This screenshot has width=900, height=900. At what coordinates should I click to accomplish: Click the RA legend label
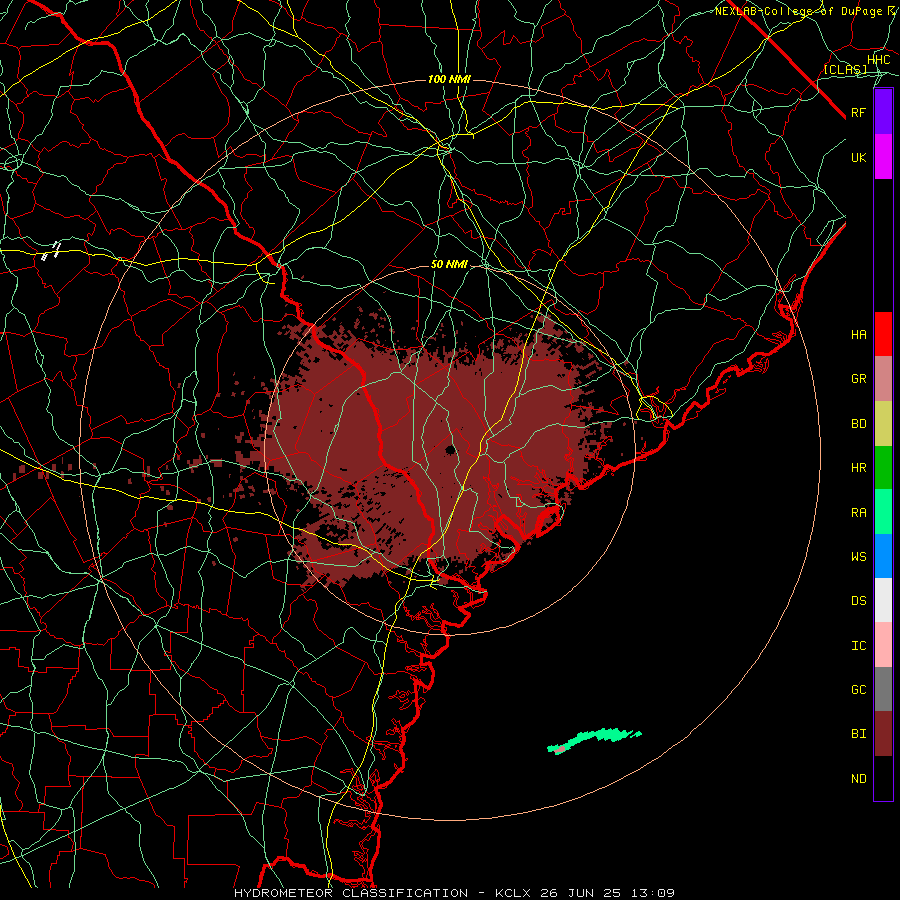click(859, 513)
